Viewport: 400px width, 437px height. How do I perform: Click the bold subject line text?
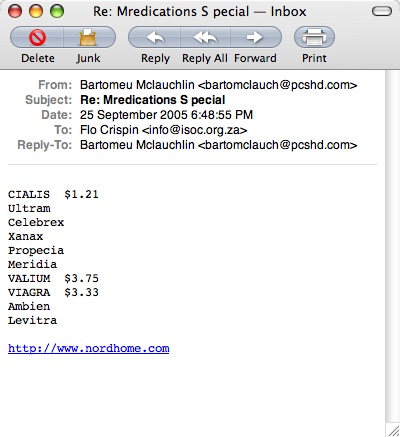[x=153, y=100]
